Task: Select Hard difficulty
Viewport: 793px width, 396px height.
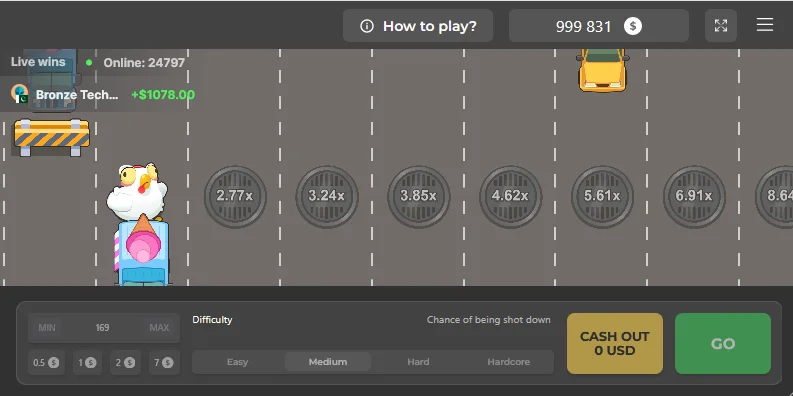Action: [x=418, y=362]
